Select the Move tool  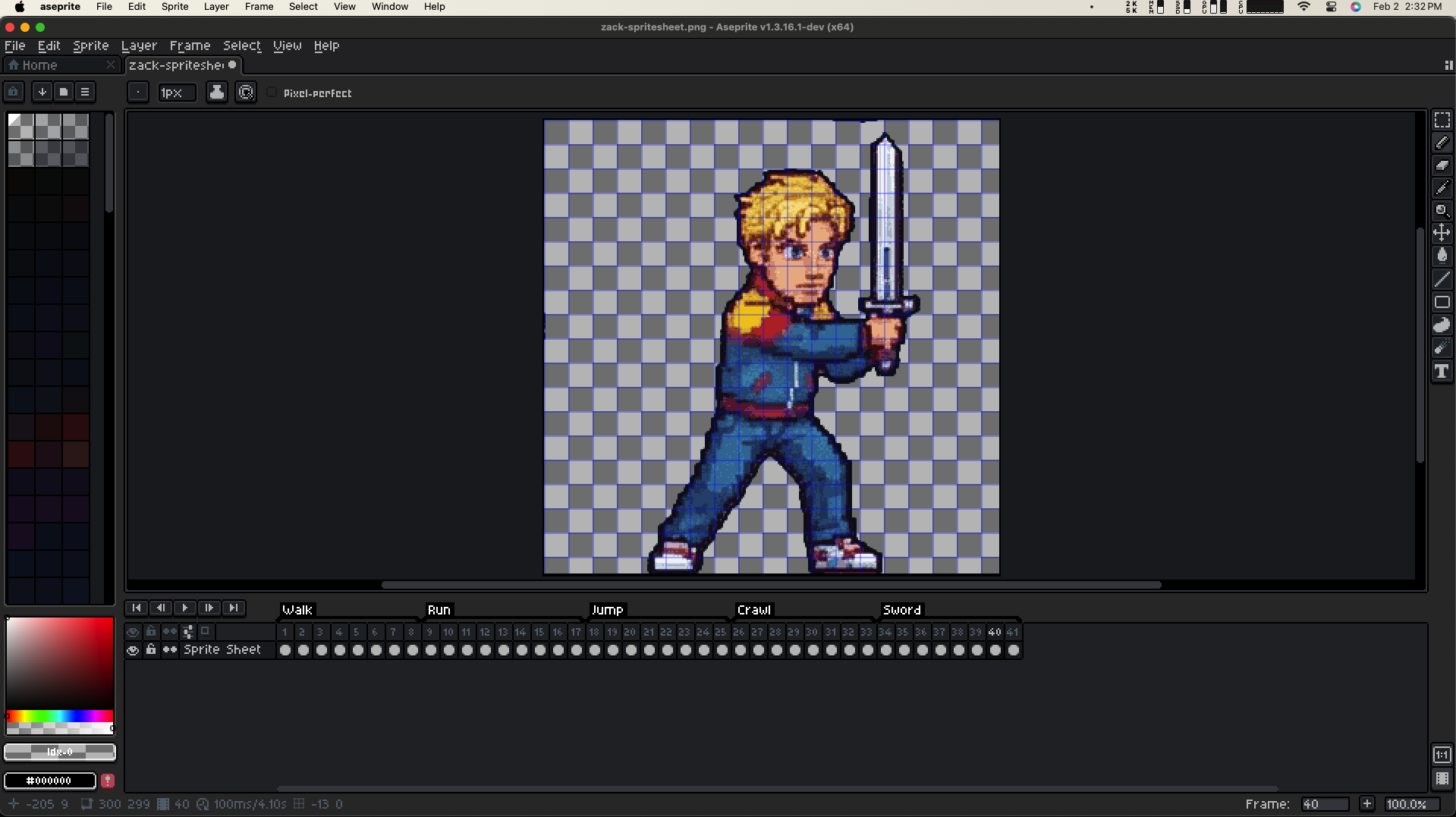click(x=1442, y=233)
